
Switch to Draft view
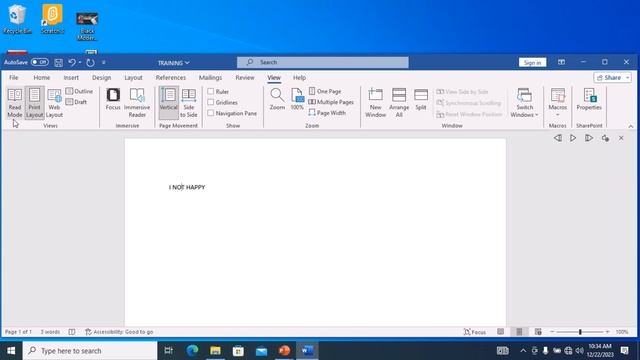pyautogui.click(x=77, y=102)
